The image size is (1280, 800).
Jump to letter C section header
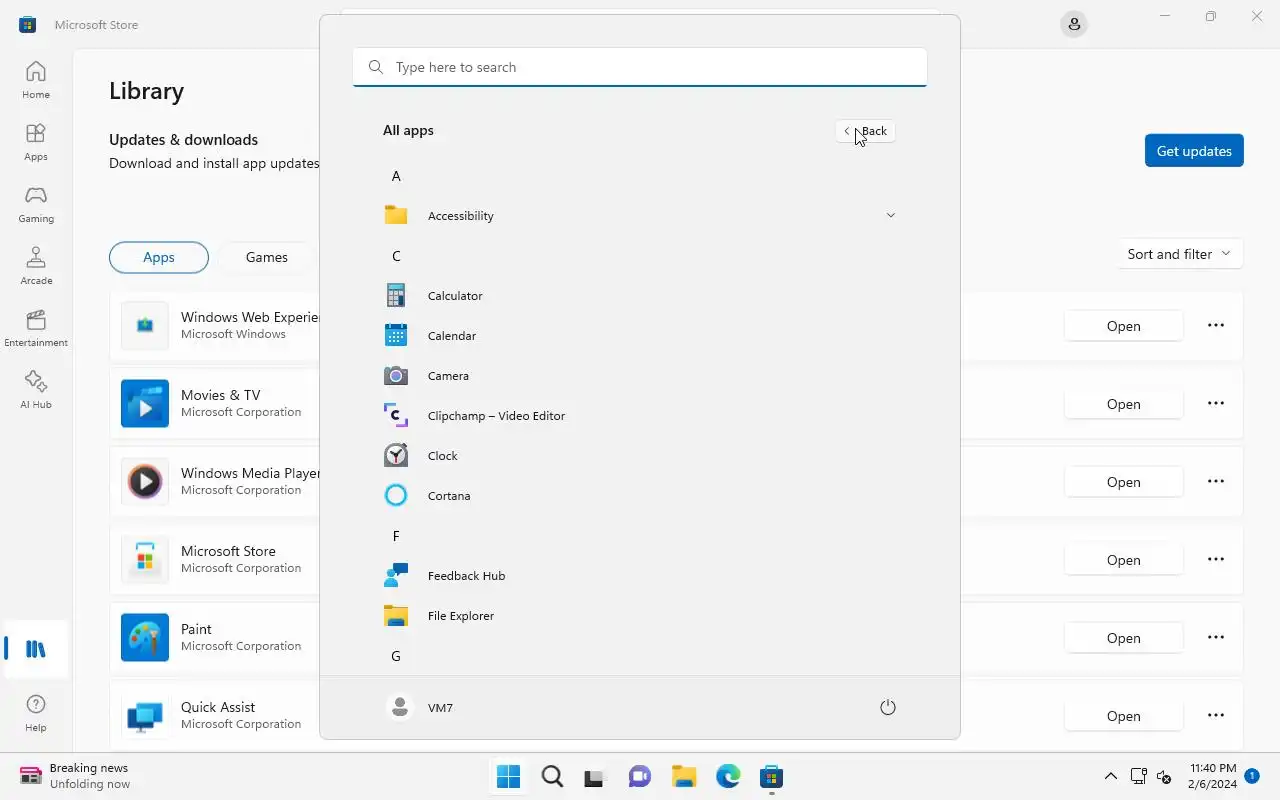396,256
